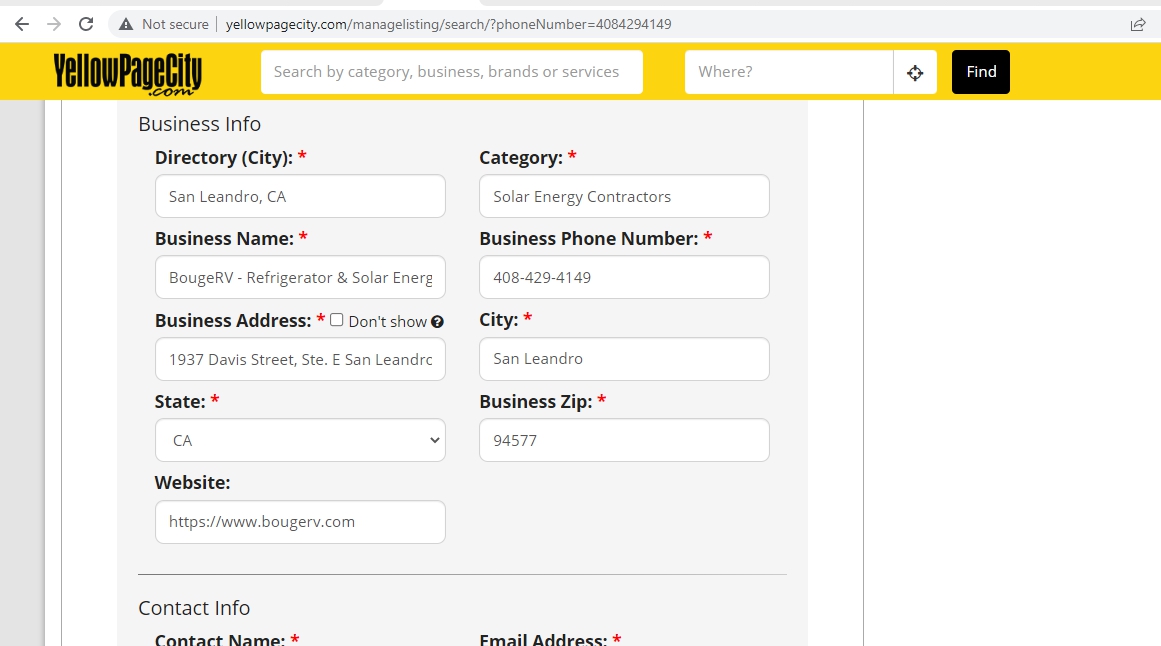Image resolution: width=1161 pixels, height=646 pixels.
Task: Click the browser forward arrow
Action: 54,24
